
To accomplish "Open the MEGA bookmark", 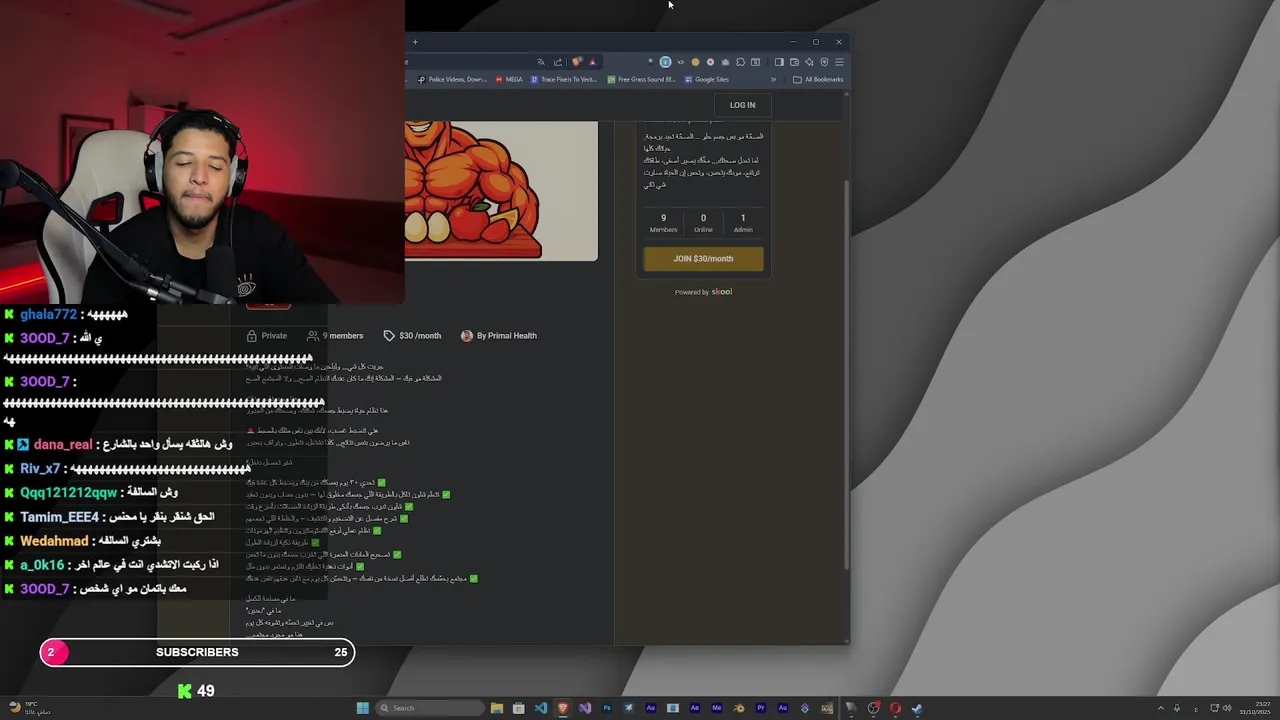I will point(509,79).
